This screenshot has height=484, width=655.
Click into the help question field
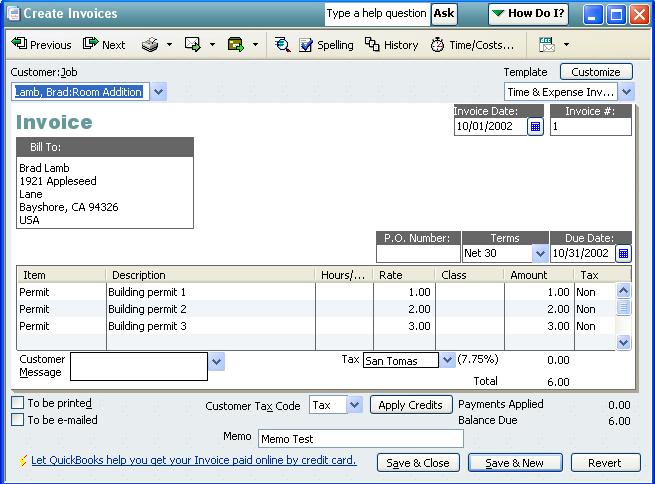click(377, 13)
